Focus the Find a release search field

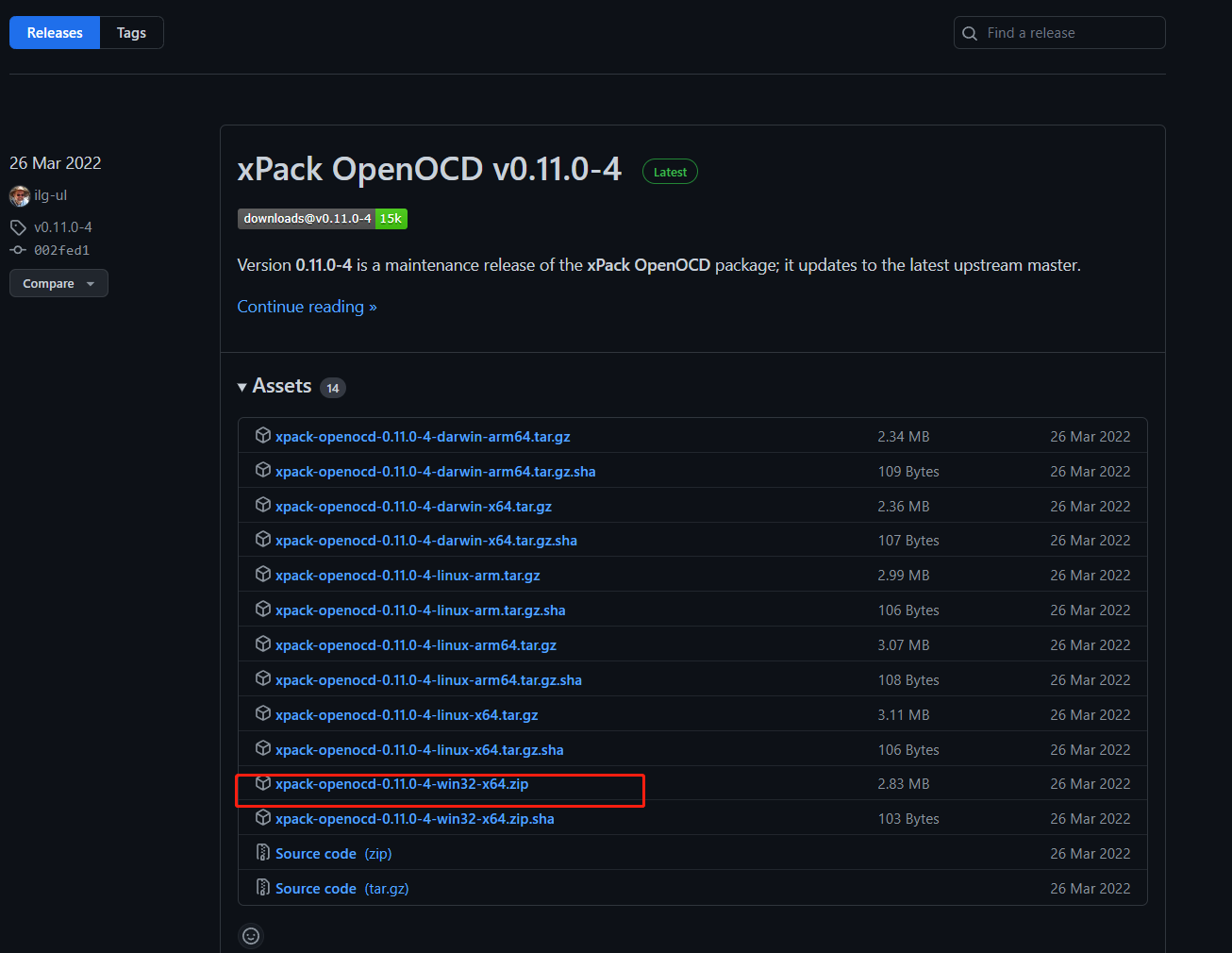pyautogui.click(x=1059, y=33)
